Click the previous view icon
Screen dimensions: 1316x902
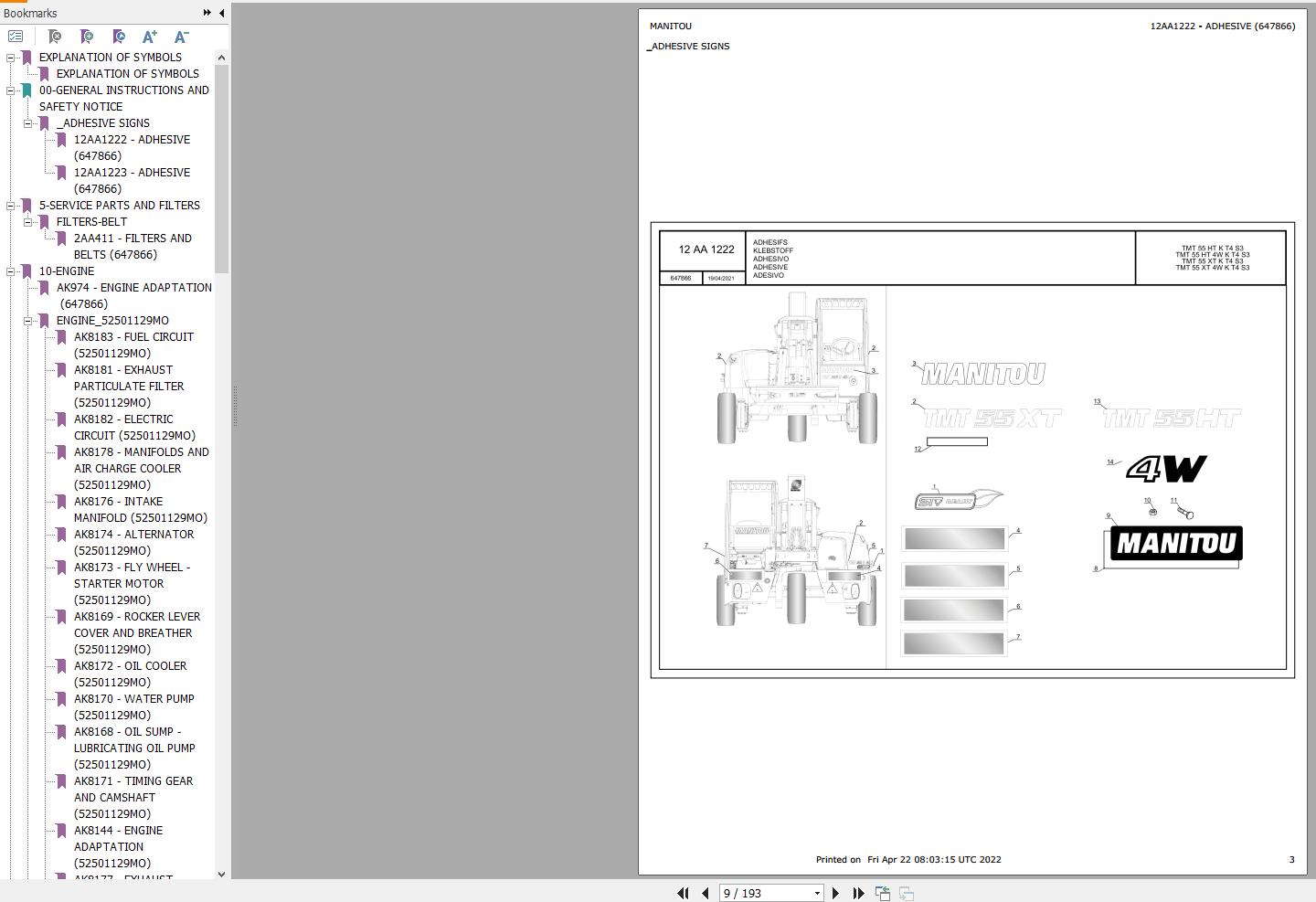tap(882, 893)
